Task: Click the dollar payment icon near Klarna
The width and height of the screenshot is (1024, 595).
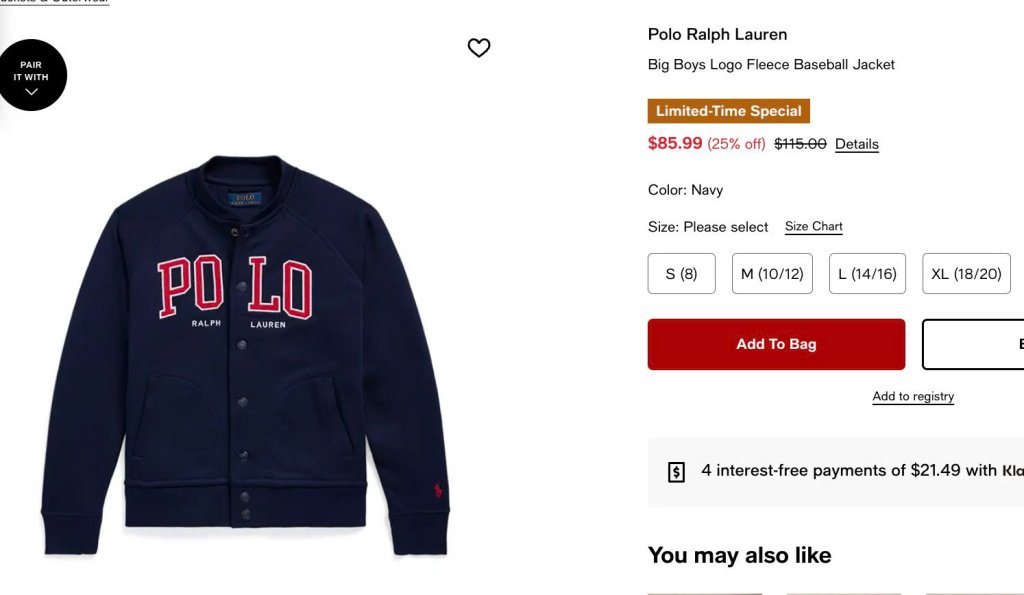Action: (x=676, y=472)
